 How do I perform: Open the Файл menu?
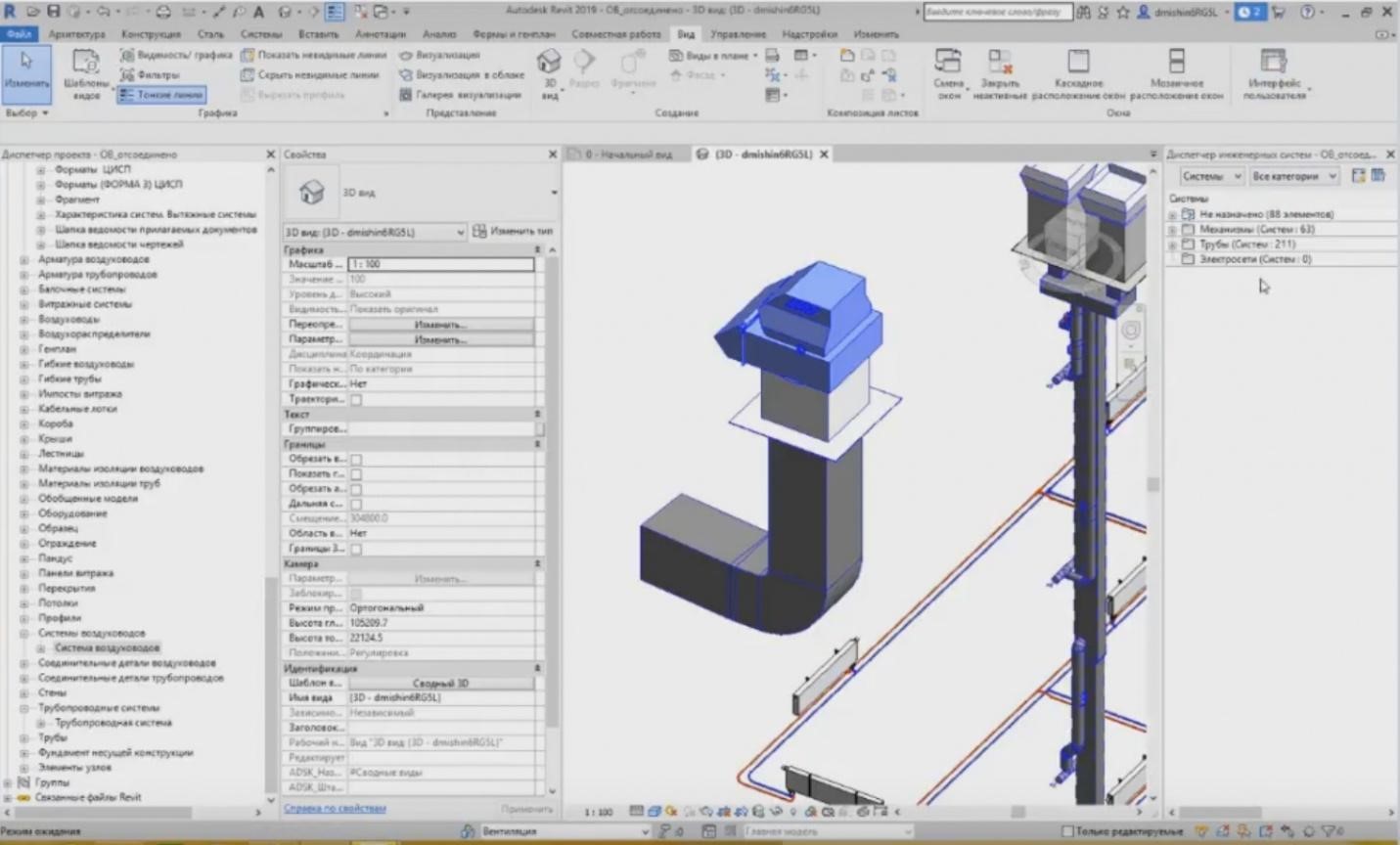[21, 33]
